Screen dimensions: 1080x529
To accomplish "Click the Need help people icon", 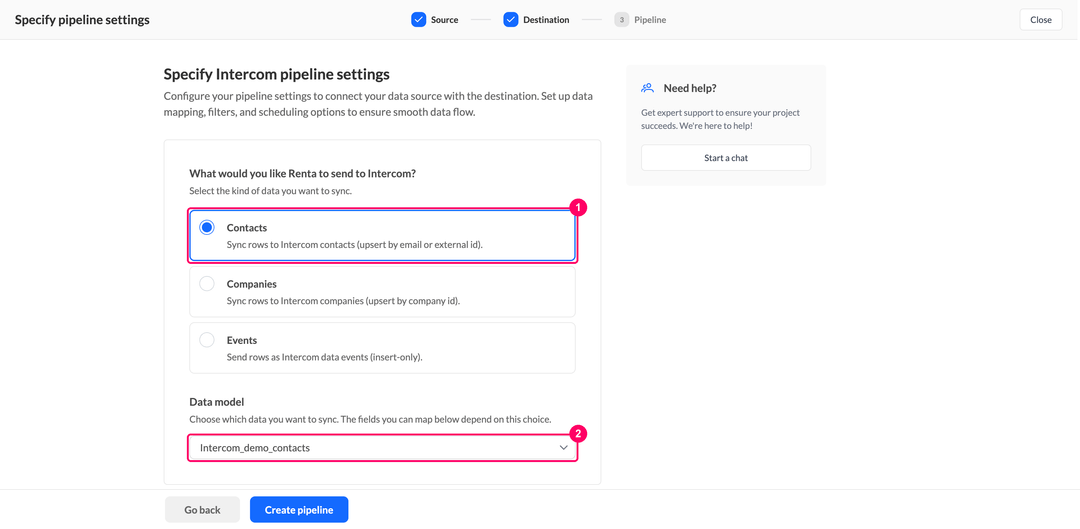I will (x=647, y=88).
